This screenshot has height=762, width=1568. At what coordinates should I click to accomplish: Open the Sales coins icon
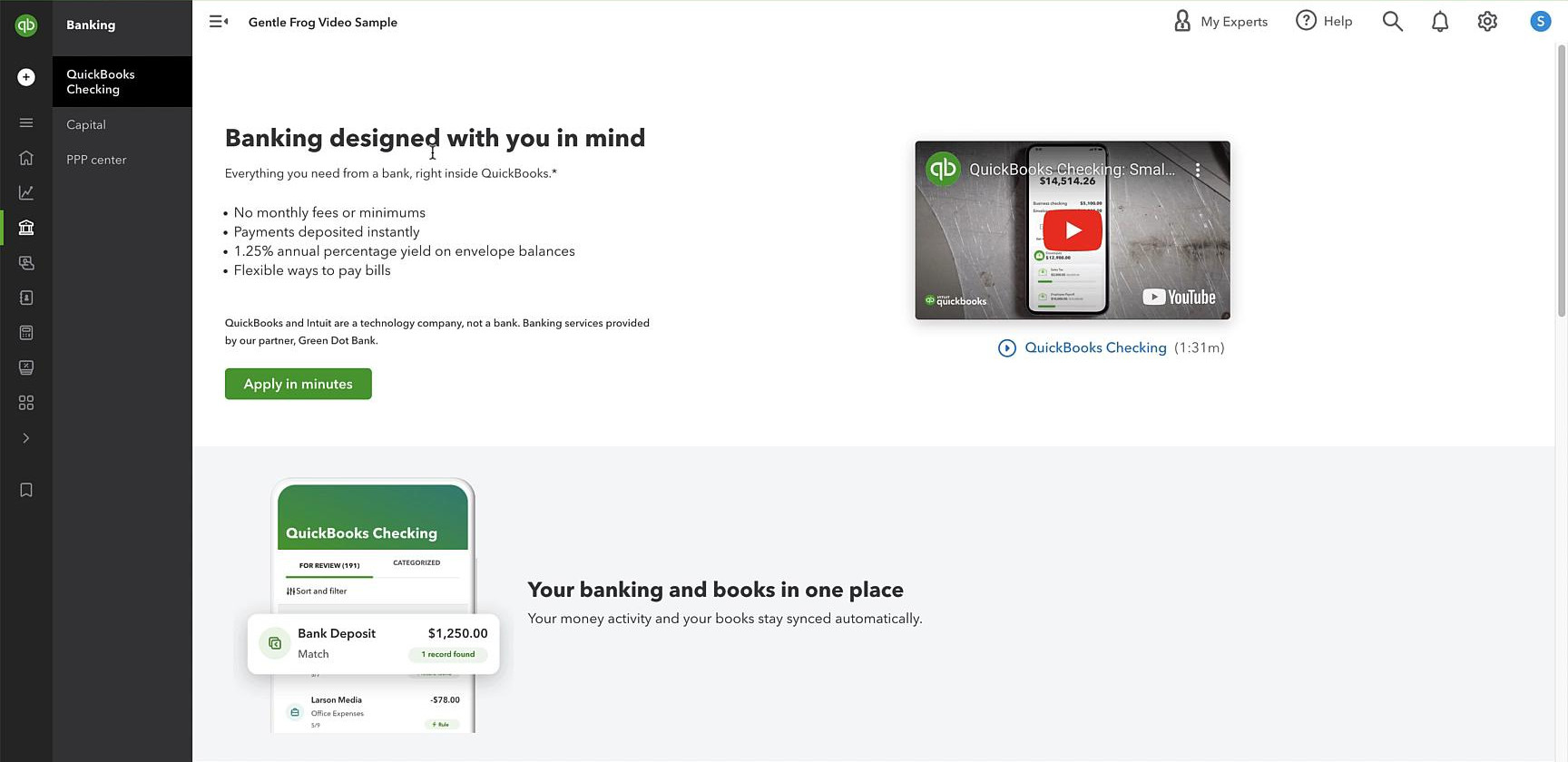point(26,263)
